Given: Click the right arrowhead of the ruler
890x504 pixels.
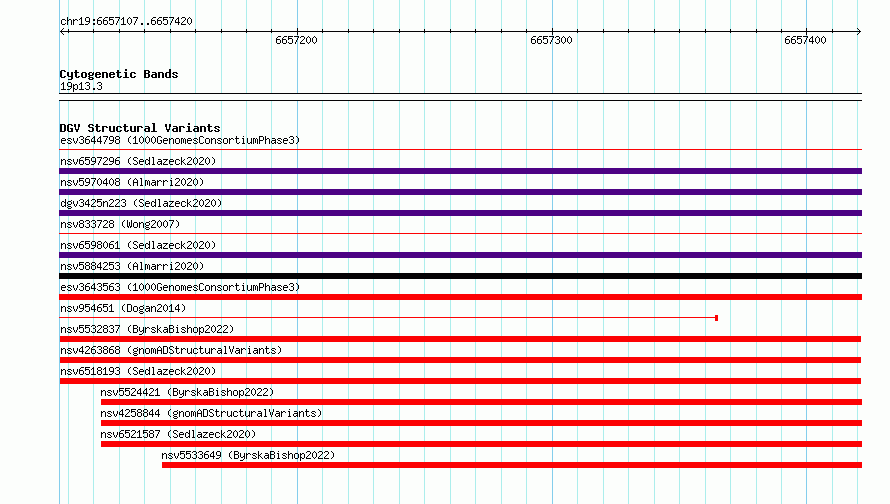Looking at the screenshot, I should 858,31.
